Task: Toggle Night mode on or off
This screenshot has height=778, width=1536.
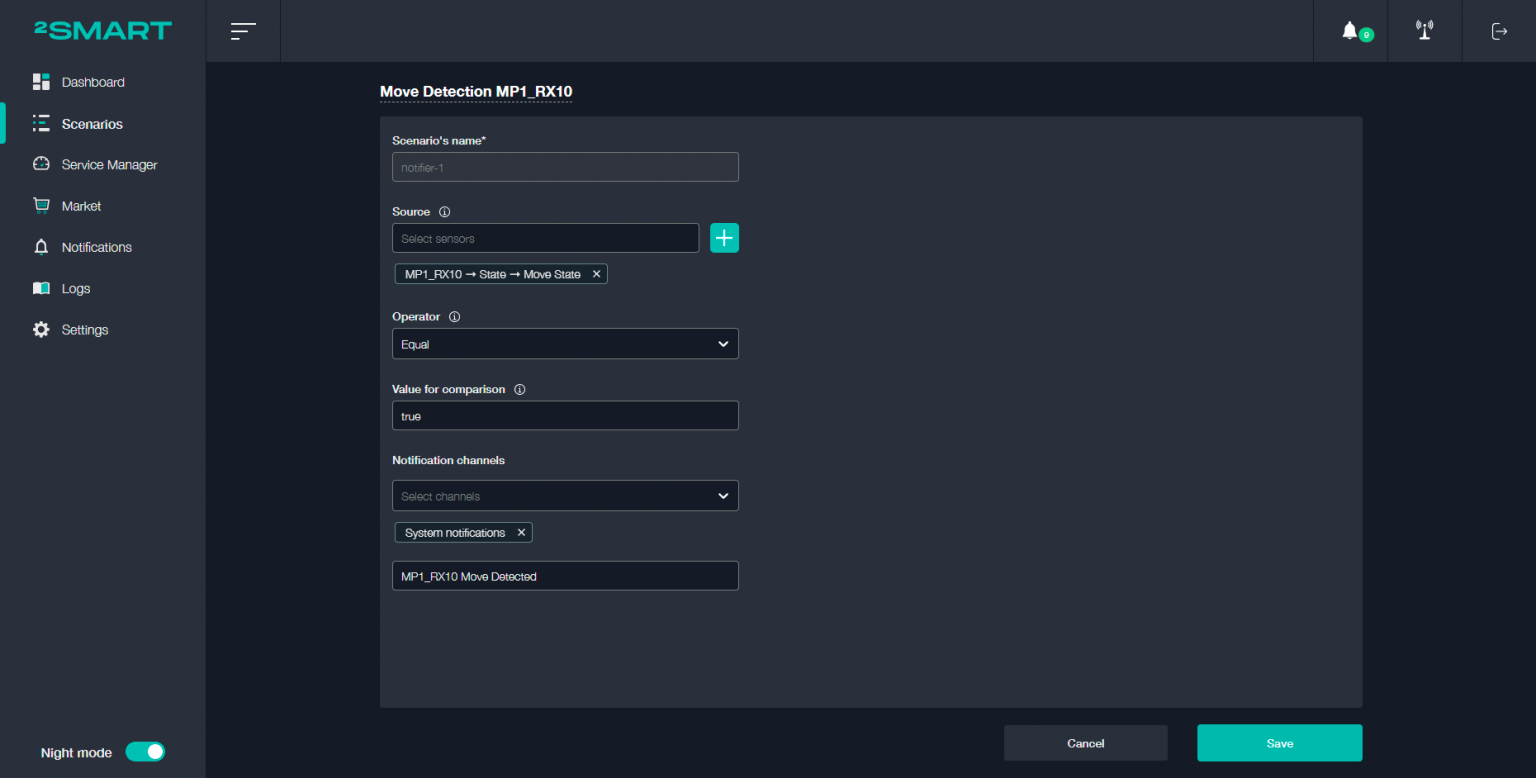Action: (145, 751)
